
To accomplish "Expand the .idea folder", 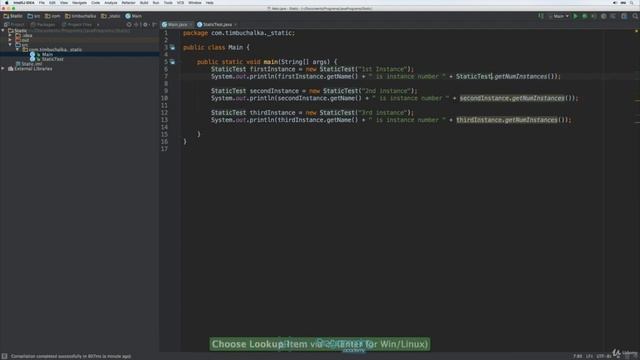I will click(10, 36).
